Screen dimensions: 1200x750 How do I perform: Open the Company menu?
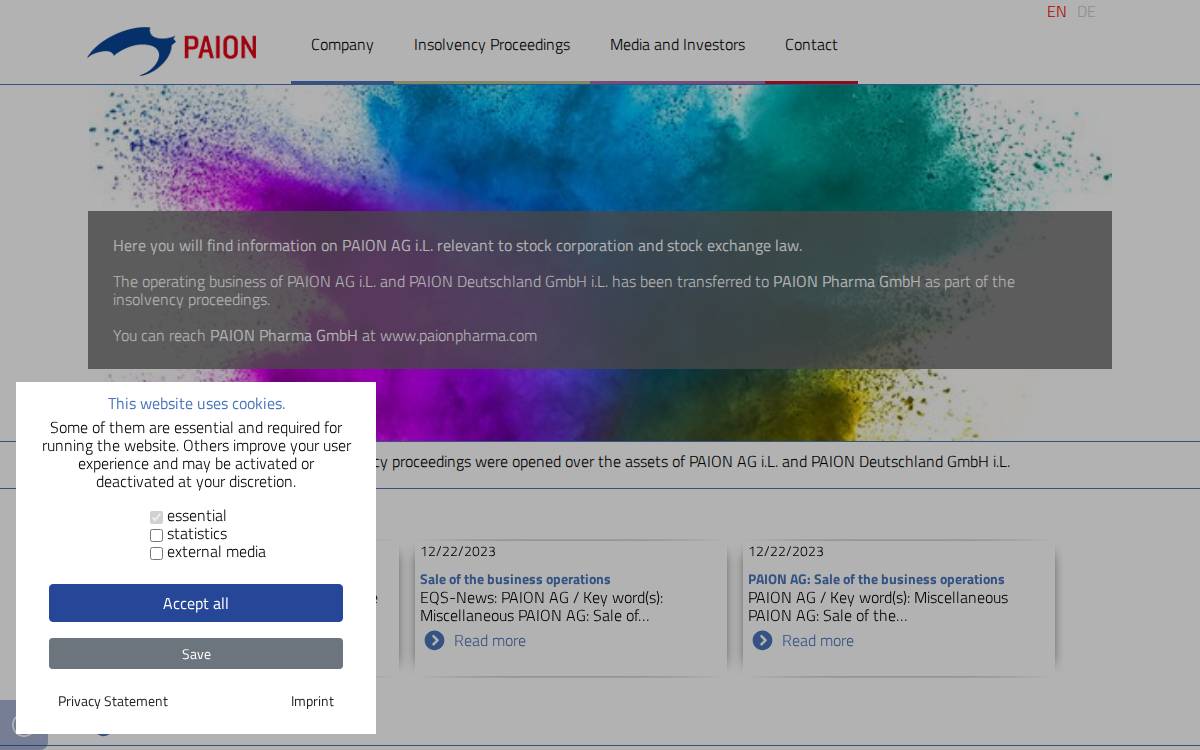(342, 45)
